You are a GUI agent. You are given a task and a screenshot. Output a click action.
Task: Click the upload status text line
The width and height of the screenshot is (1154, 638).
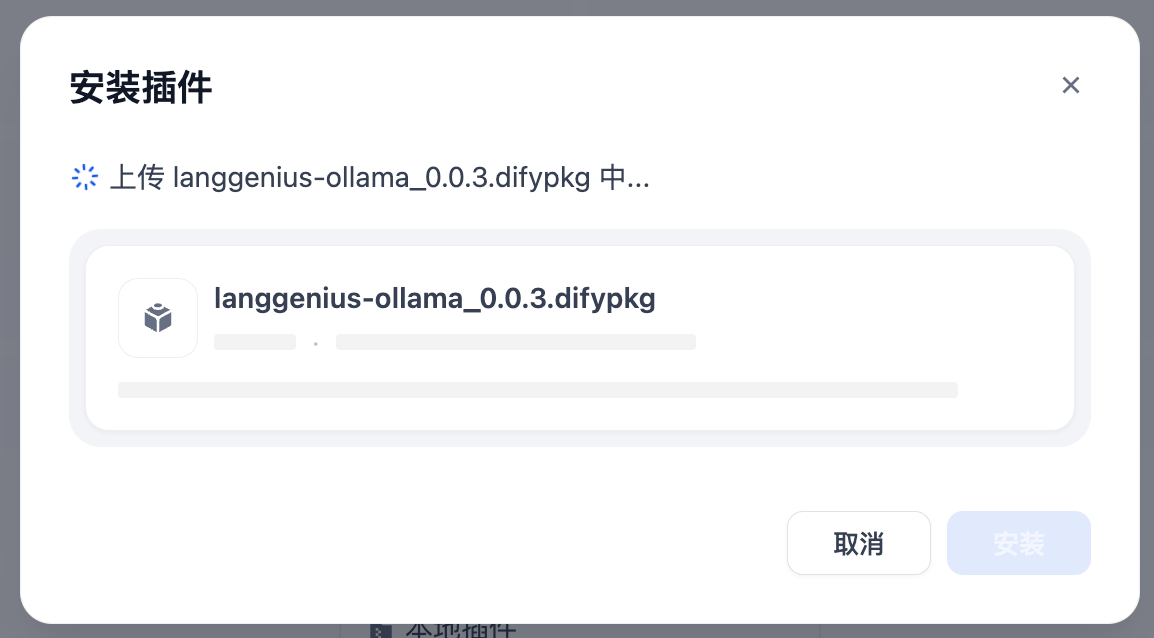(380, 179)
